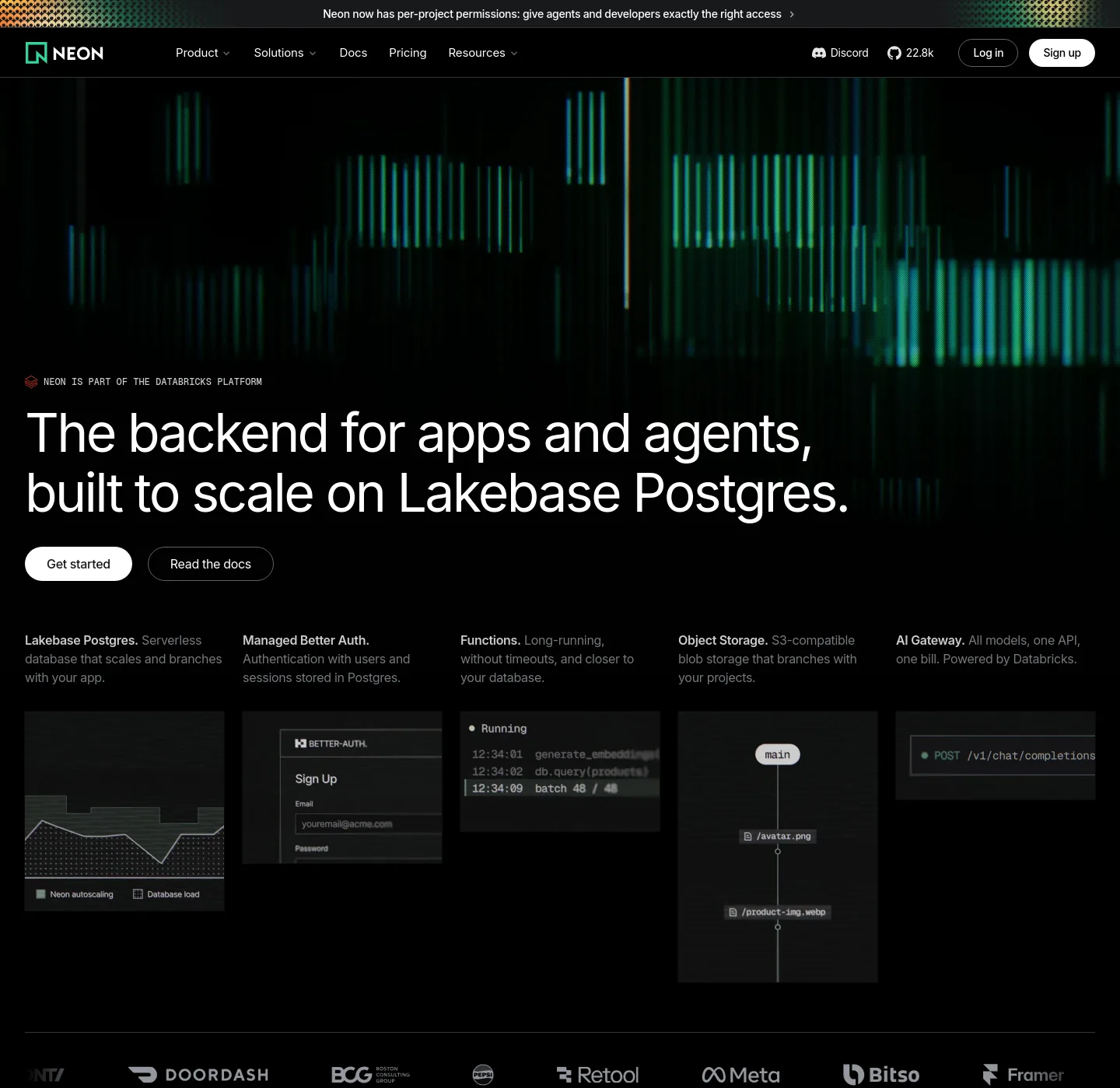The image size is (1120, 1088).
Task: Click the Databricks stack icon above headline
Action: point(31,382)
